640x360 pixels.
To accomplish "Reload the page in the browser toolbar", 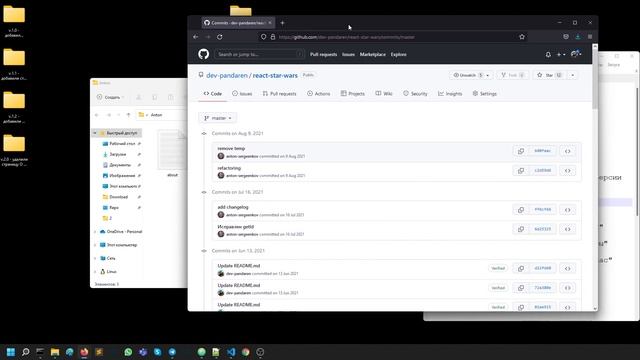I will (220, 37).
